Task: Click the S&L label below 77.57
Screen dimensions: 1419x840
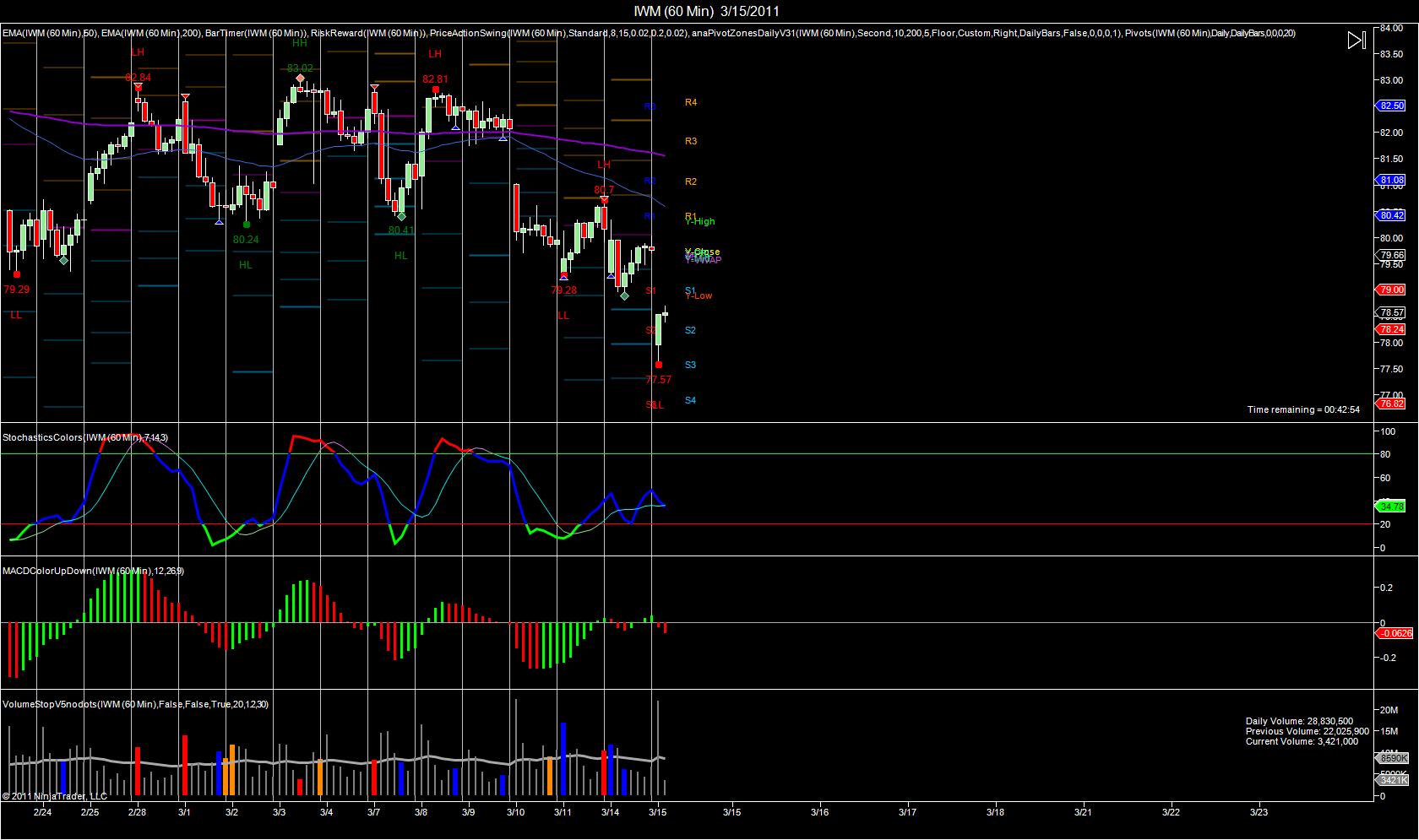Action: click(x=655, y=405)
